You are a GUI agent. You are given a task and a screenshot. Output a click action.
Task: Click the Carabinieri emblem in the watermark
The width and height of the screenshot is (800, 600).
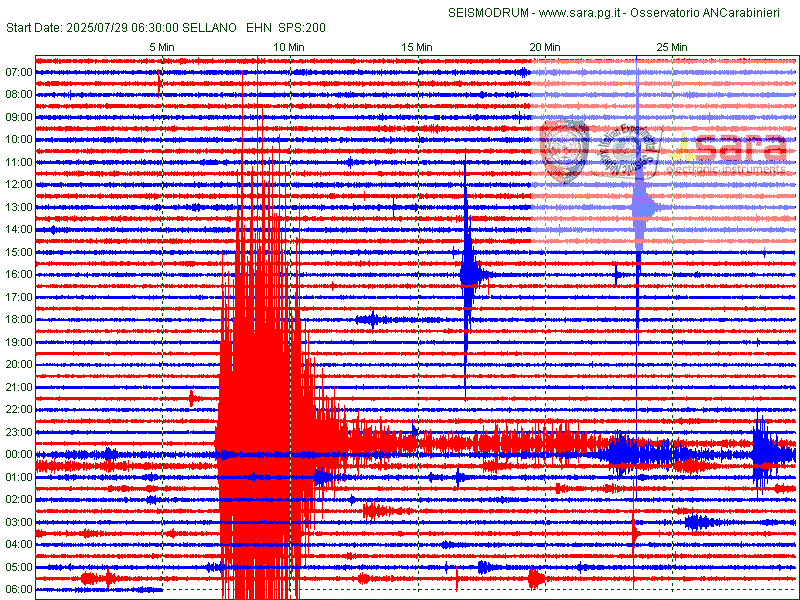coord(566,148)
